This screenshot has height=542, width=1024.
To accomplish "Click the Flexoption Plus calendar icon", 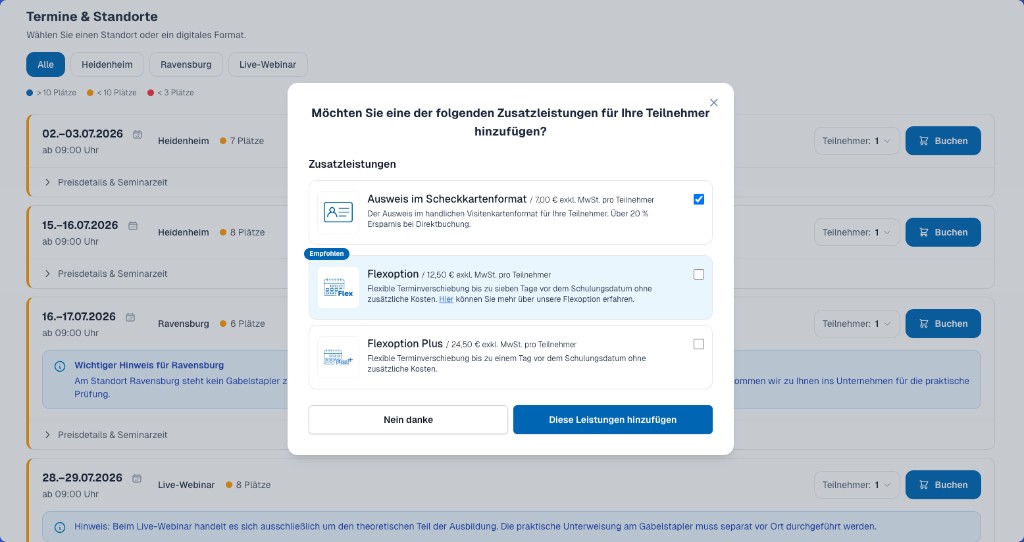I will coord(338,357).
